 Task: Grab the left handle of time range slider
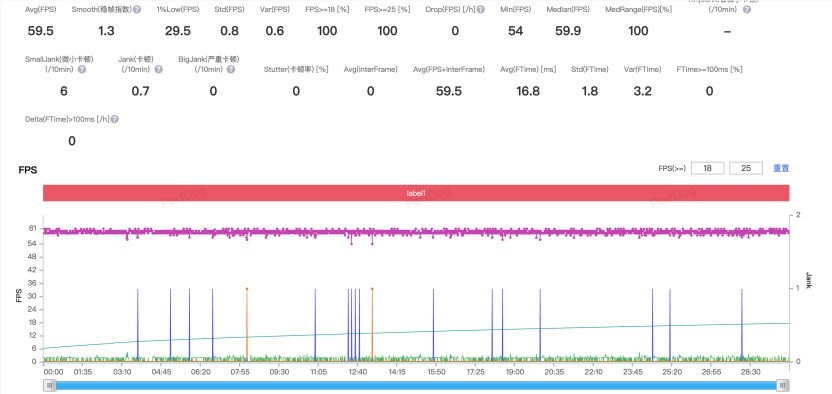click(50, 386)
